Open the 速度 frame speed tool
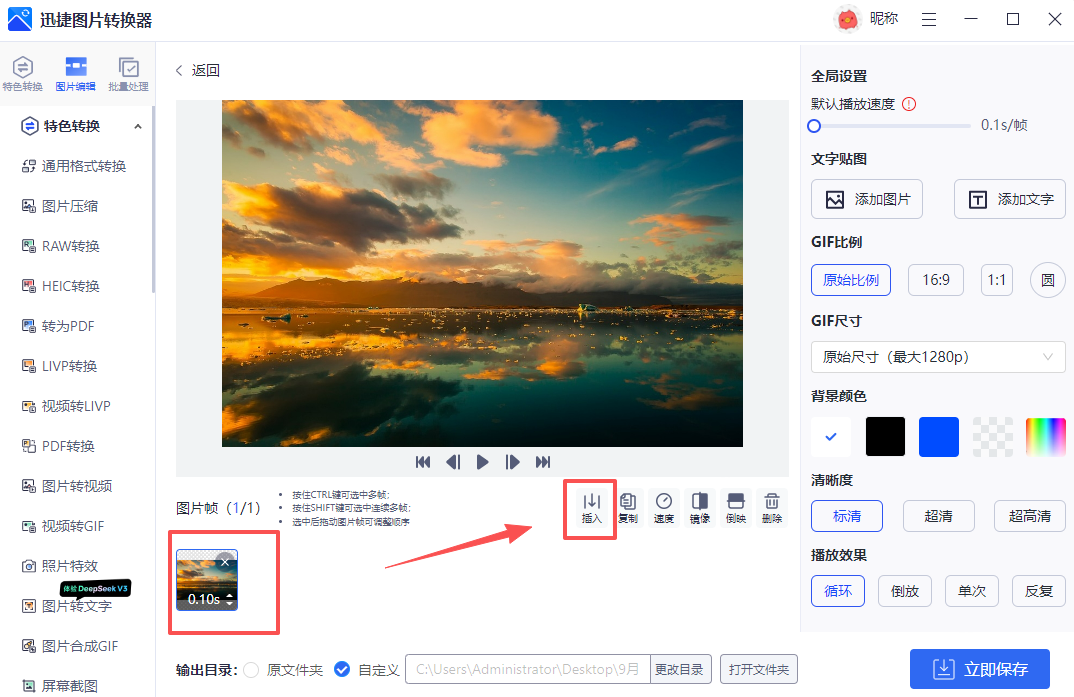 point(663,507)
